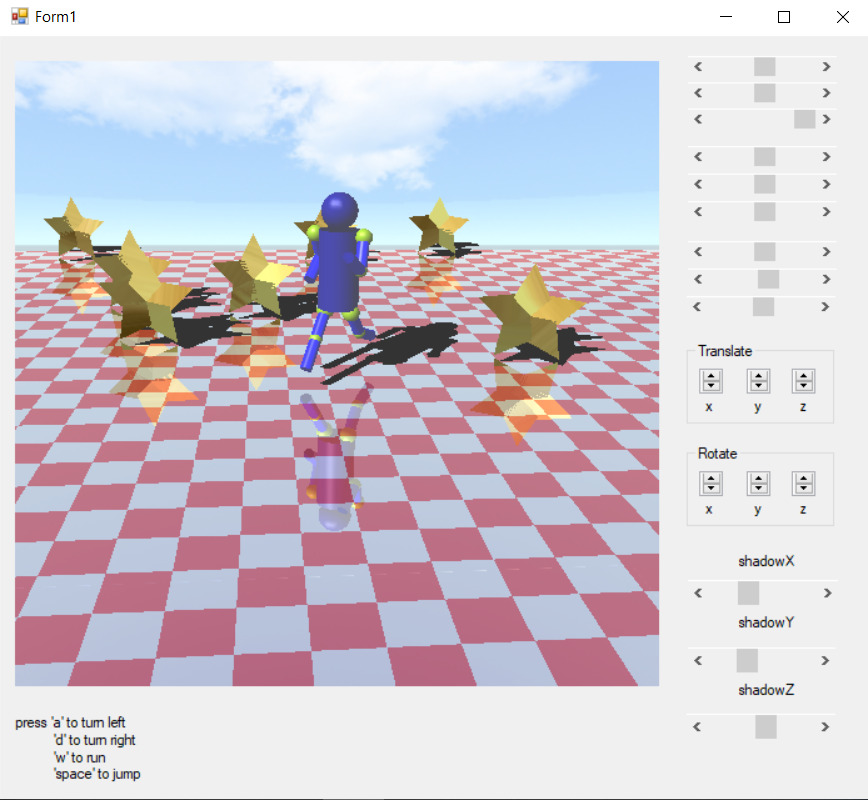Click the left arrow of the shadowX scrollbar

click(x=698, y=593)
